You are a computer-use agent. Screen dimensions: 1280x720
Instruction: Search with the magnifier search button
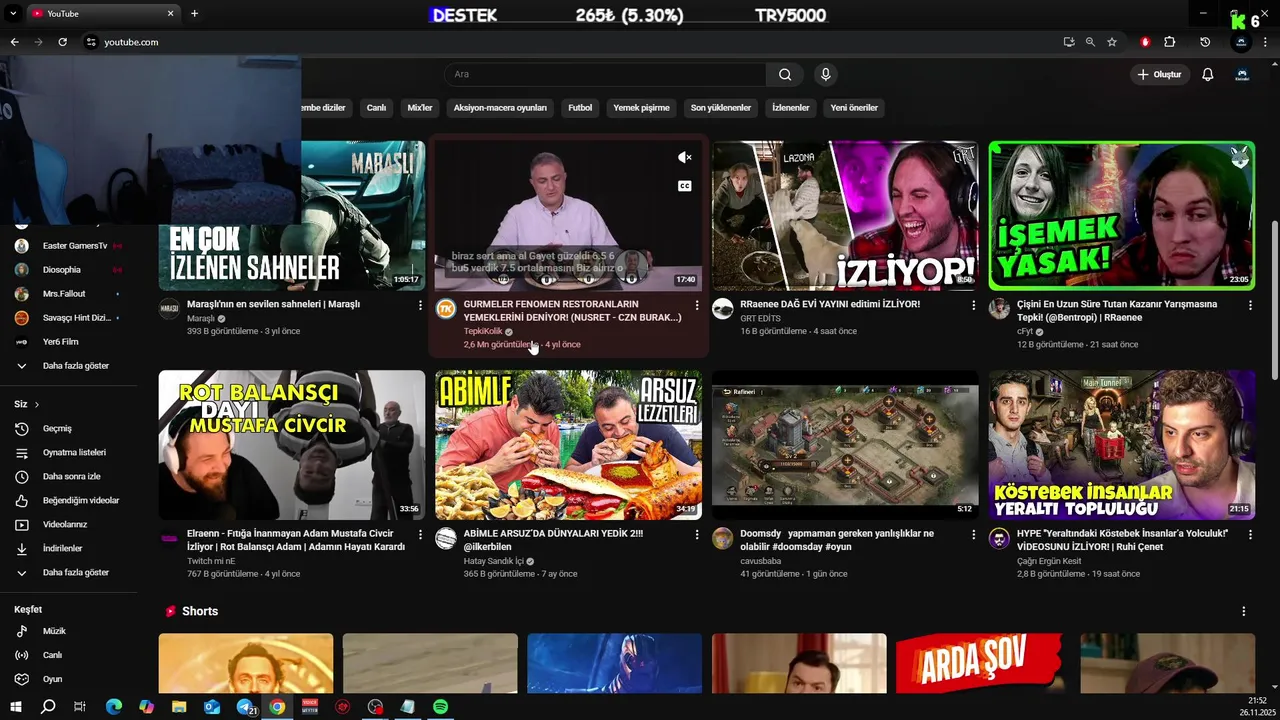785,74
